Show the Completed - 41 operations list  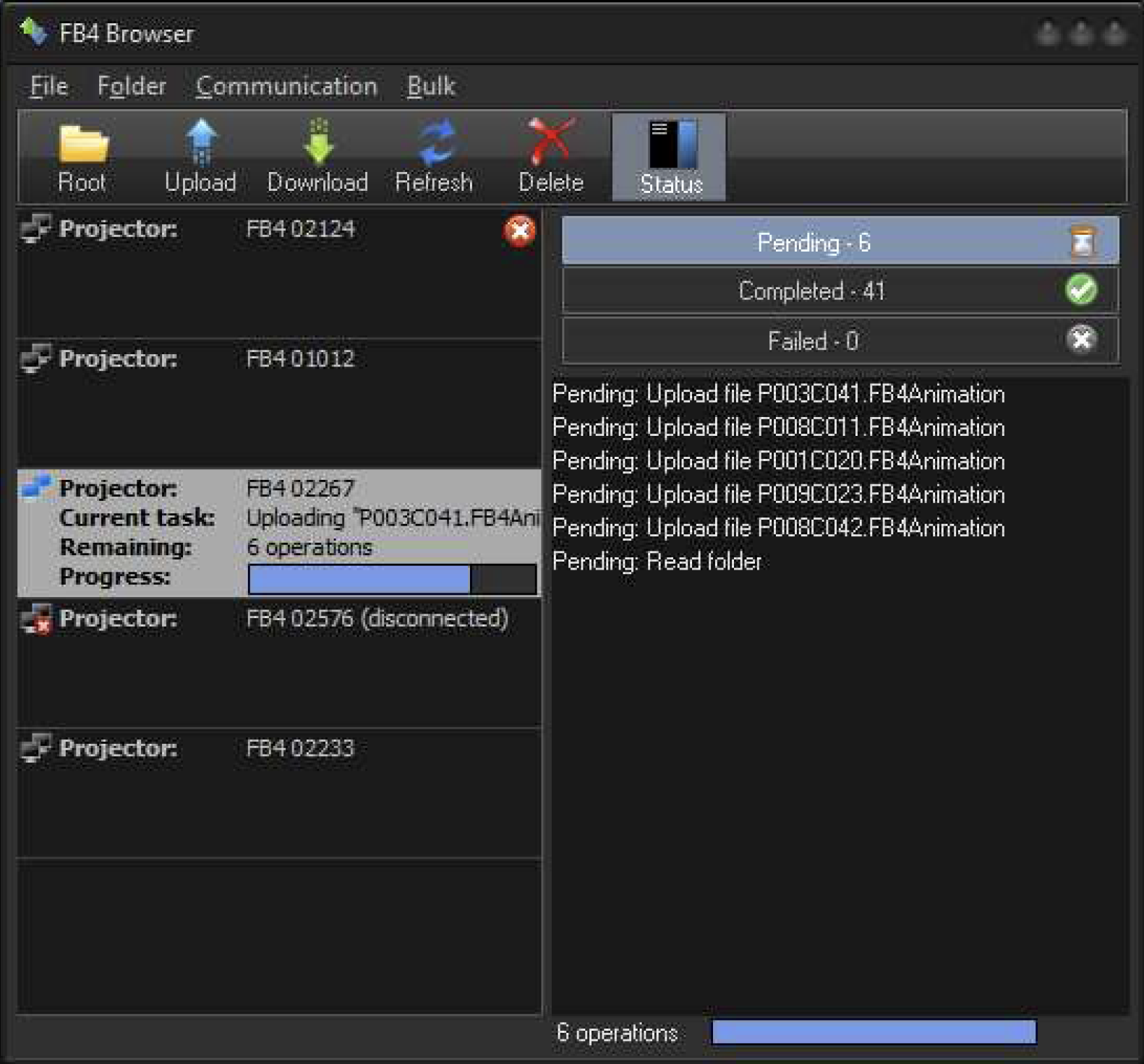tap(840, 291)
